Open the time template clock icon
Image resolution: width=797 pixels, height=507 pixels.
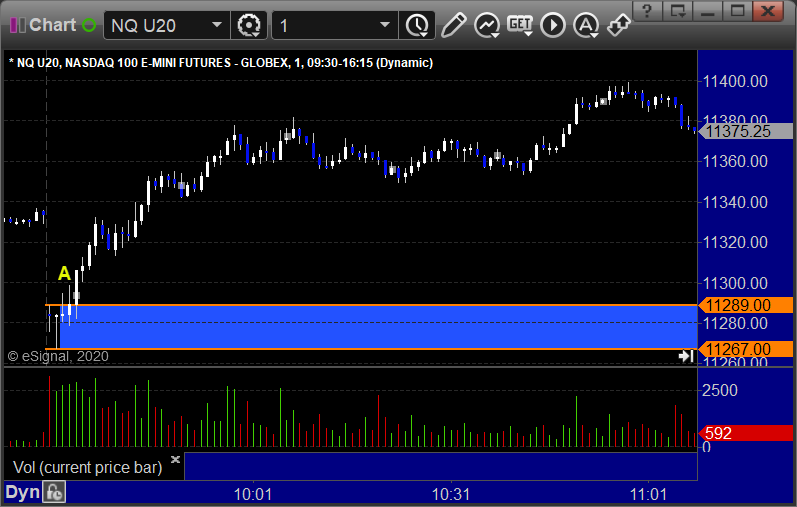pos(417,25)
